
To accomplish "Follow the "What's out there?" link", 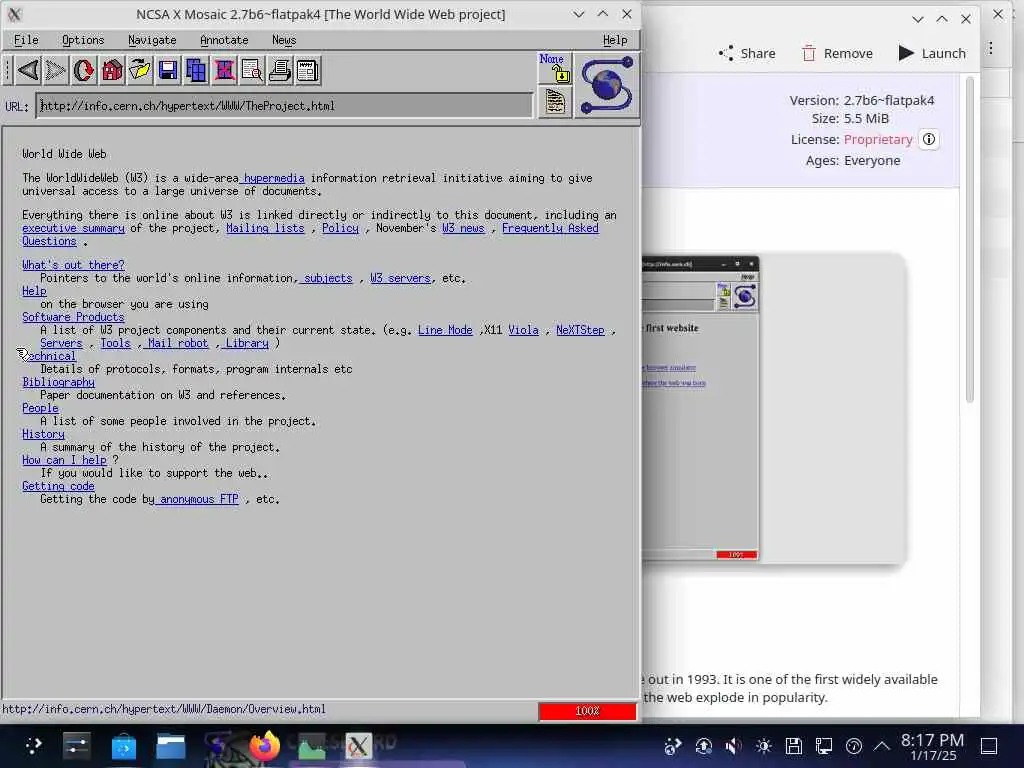I will pos(73,264).
